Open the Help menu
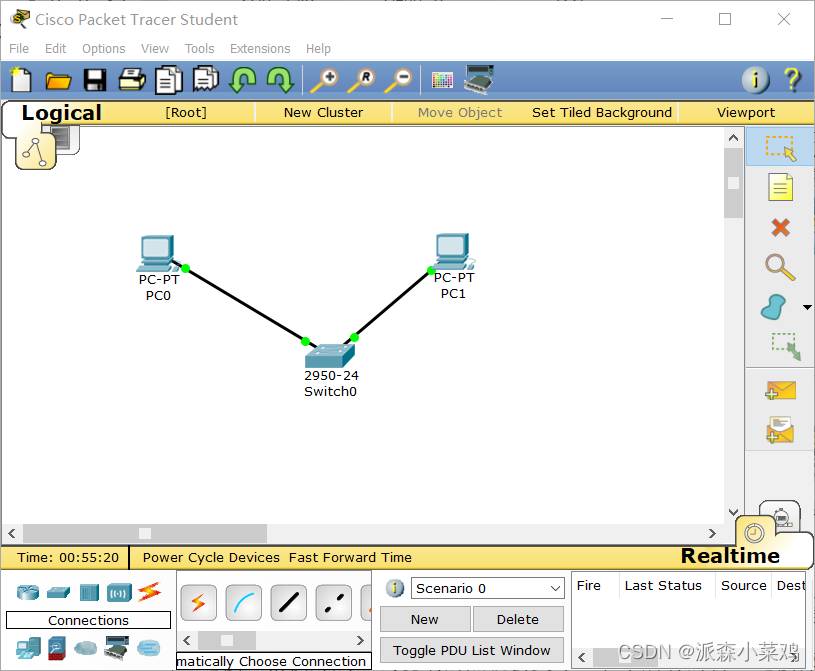Image resolution: width=815 pixels, height=671 pixels. [318, 48]
